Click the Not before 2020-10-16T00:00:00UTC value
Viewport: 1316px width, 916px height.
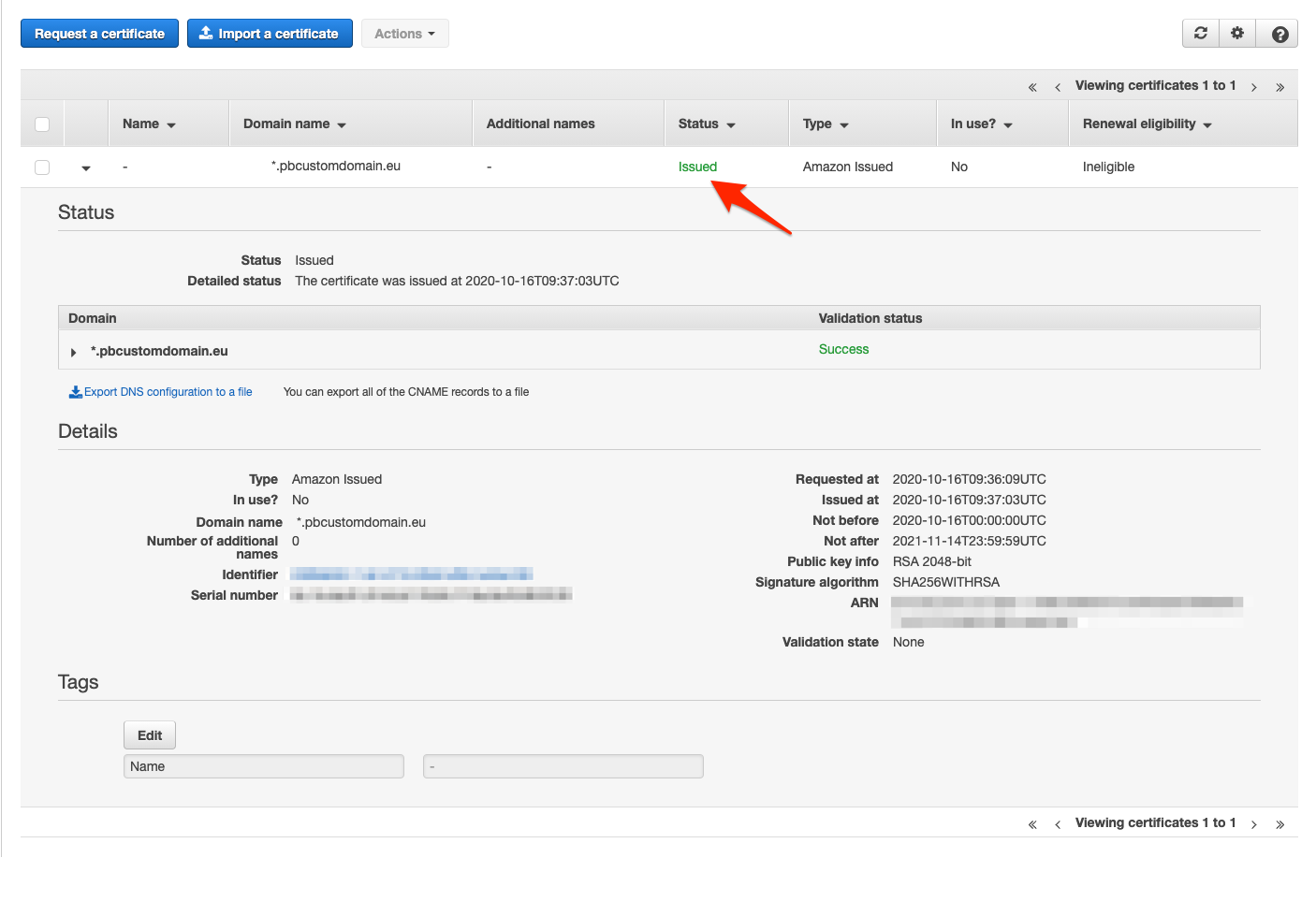[970, 520]
